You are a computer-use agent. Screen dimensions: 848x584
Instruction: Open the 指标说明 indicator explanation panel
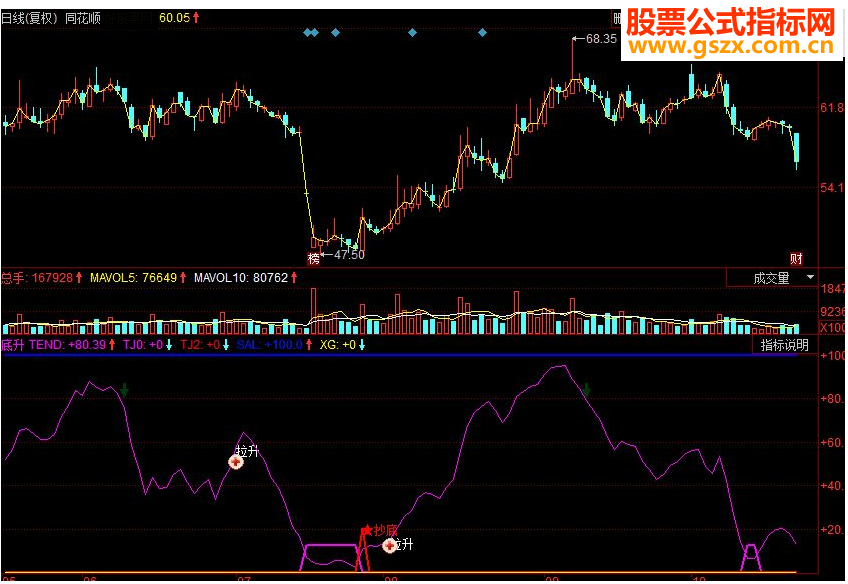pyautogui.click(x=786, y=343)
